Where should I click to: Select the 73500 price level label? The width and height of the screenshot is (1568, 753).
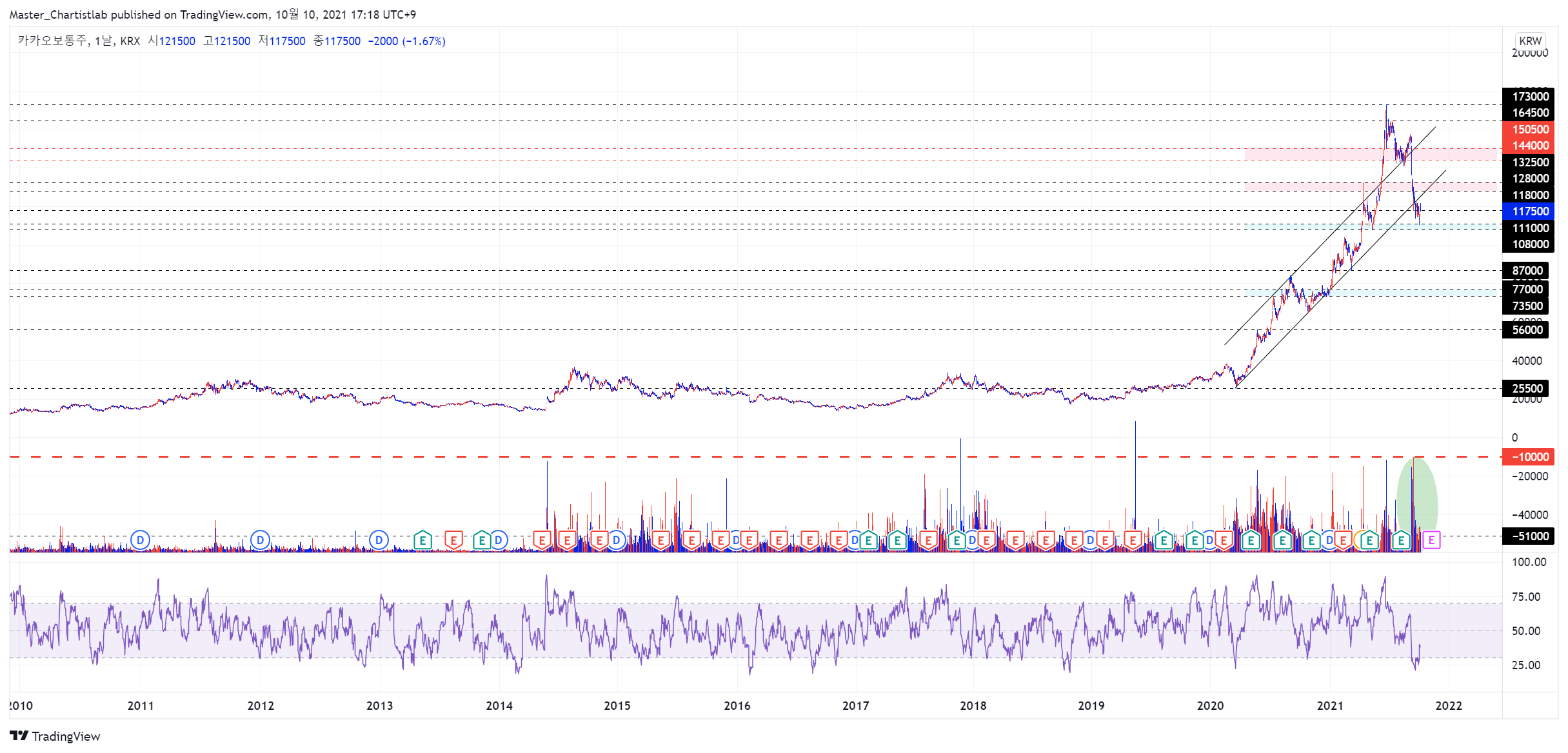pos(1526,306)
